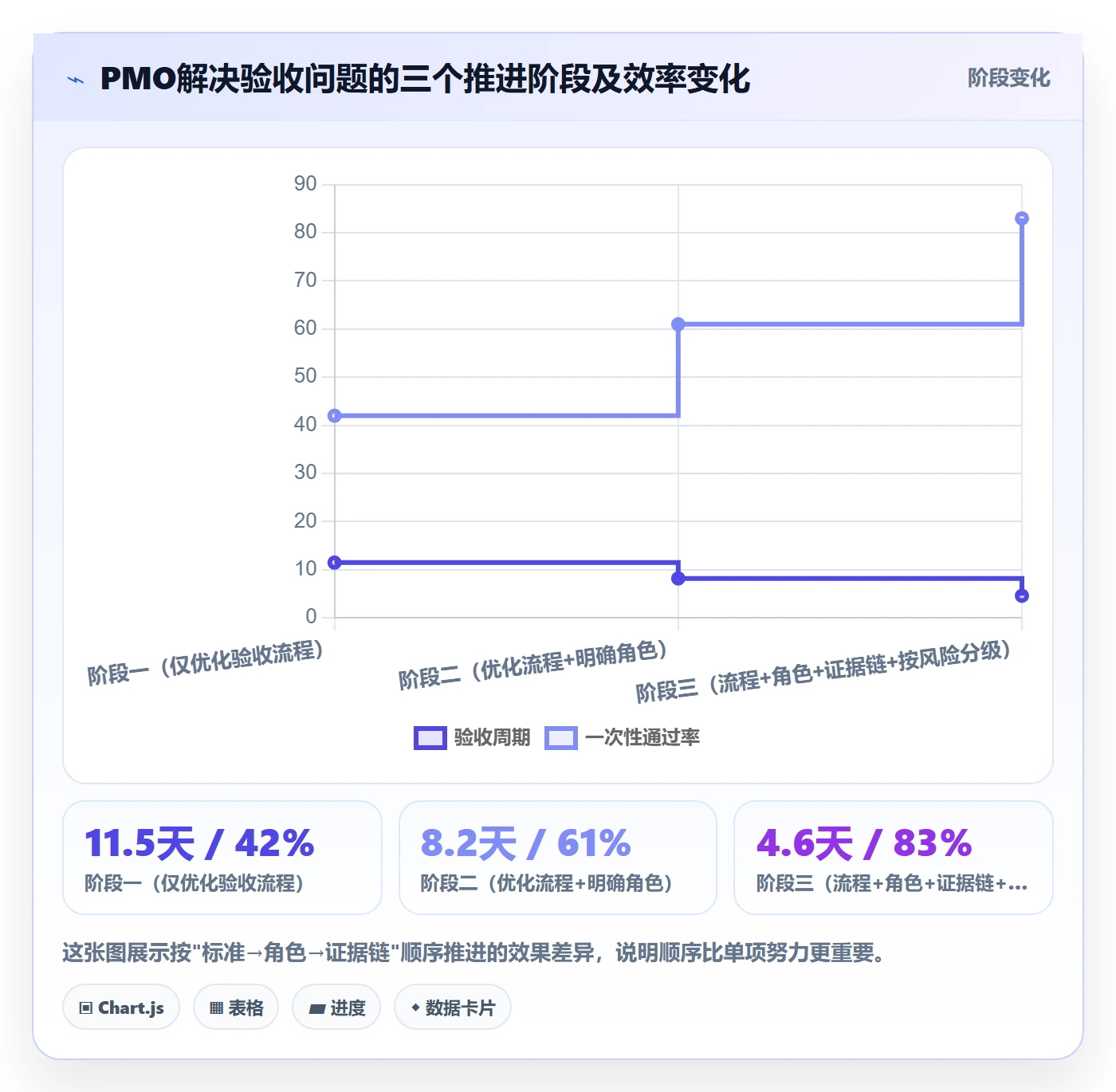1116x1092 pixels.
Task: Click the 数据卡片 tag chip
Action: tap(453, 1008)
